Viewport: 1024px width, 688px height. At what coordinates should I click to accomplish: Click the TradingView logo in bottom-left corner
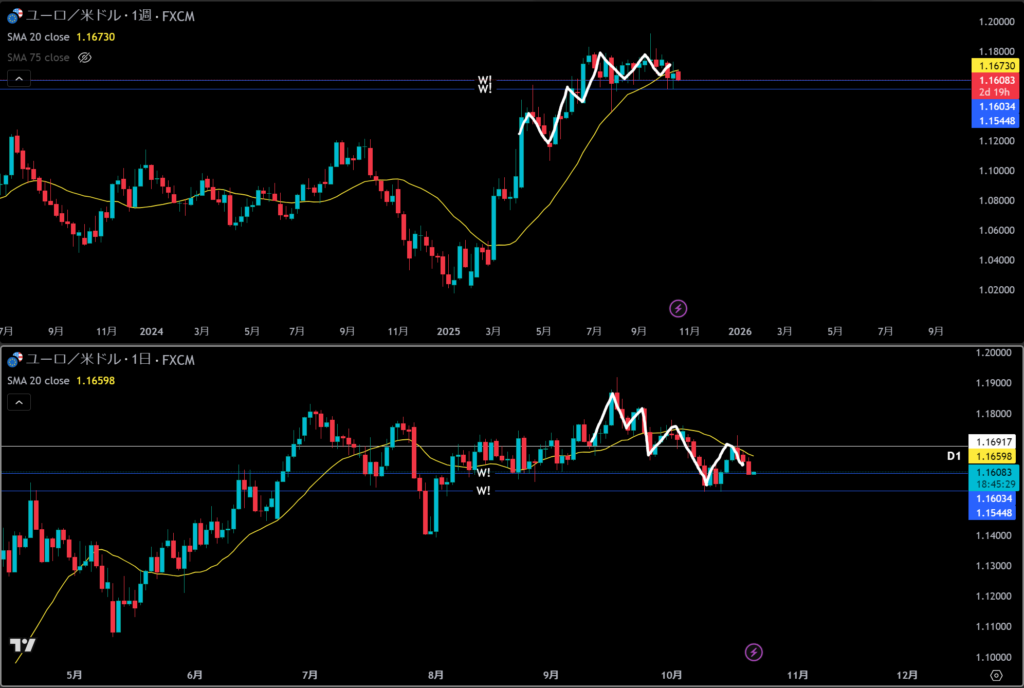coord(23,646)
